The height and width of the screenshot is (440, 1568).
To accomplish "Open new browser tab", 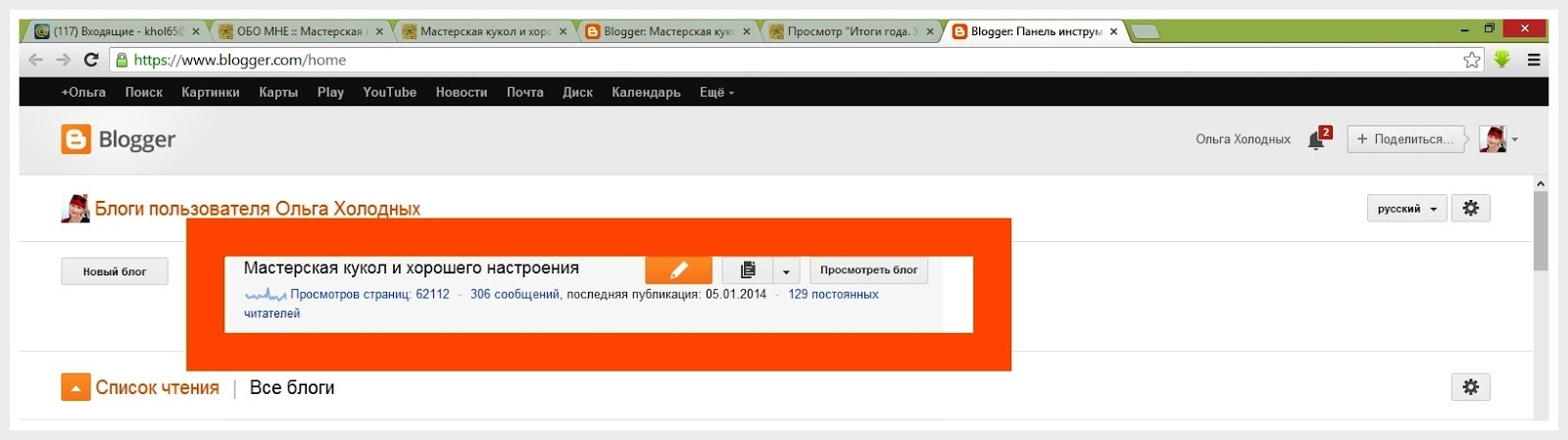I will pos(1145,32).
